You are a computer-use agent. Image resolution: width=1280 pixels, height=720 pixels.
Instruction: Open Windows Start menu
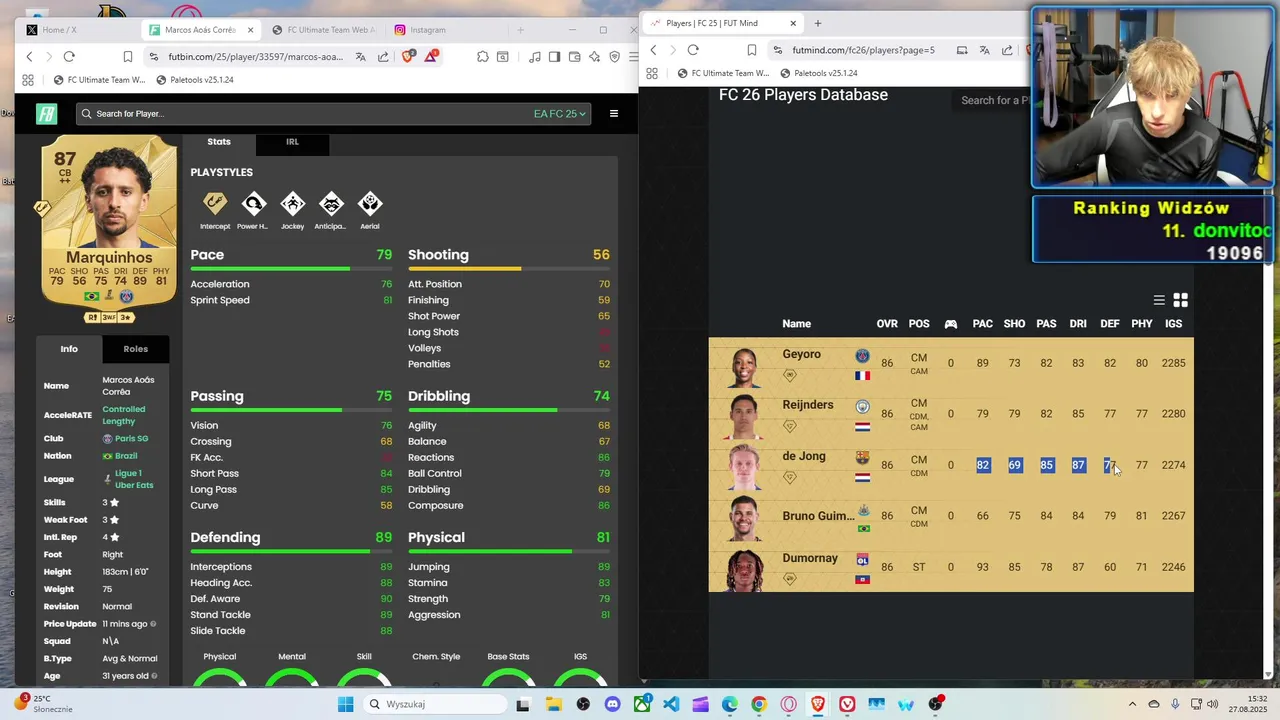(345, 705)
